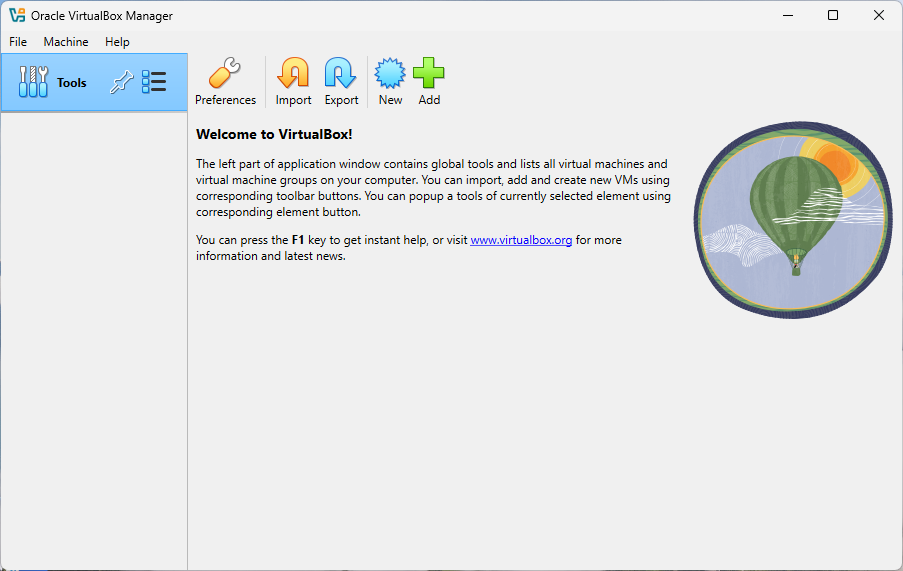Click the empty virtual machine list area
The width and height of the screenshot is (903, 571).
click(x=94, y=340)
